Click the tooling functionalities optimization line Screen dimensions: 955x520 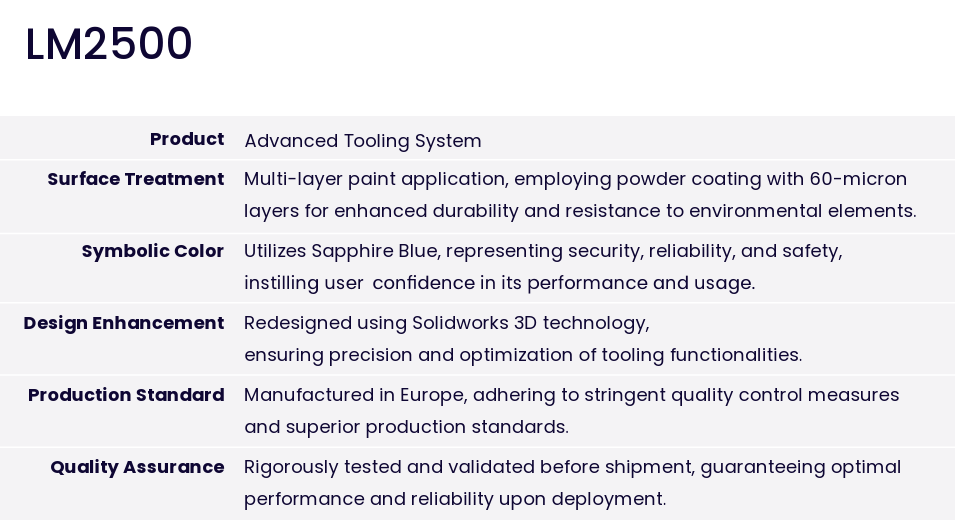(523, 354)
